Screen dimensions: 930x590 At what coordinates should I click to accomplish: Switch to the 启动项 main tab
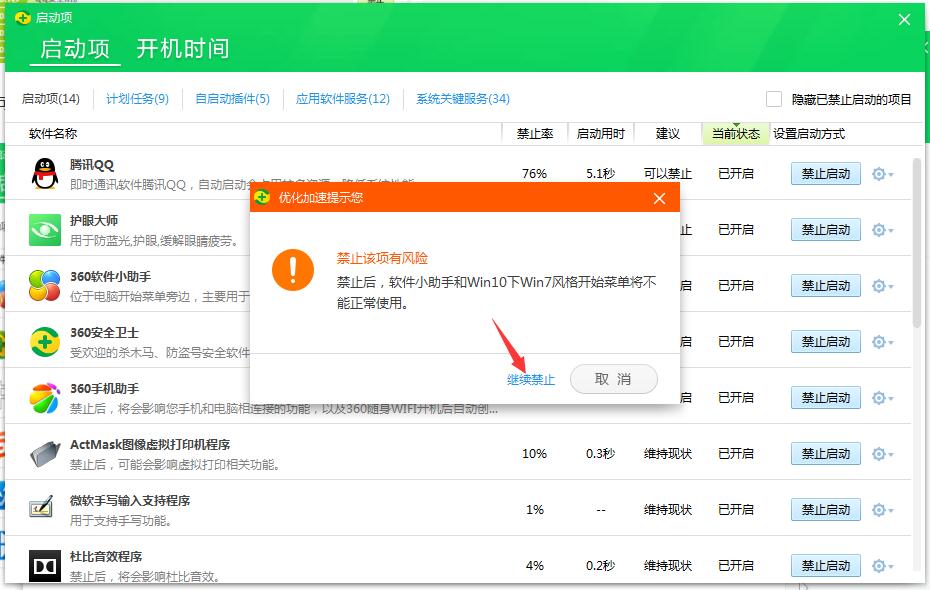tap(75, 49)
